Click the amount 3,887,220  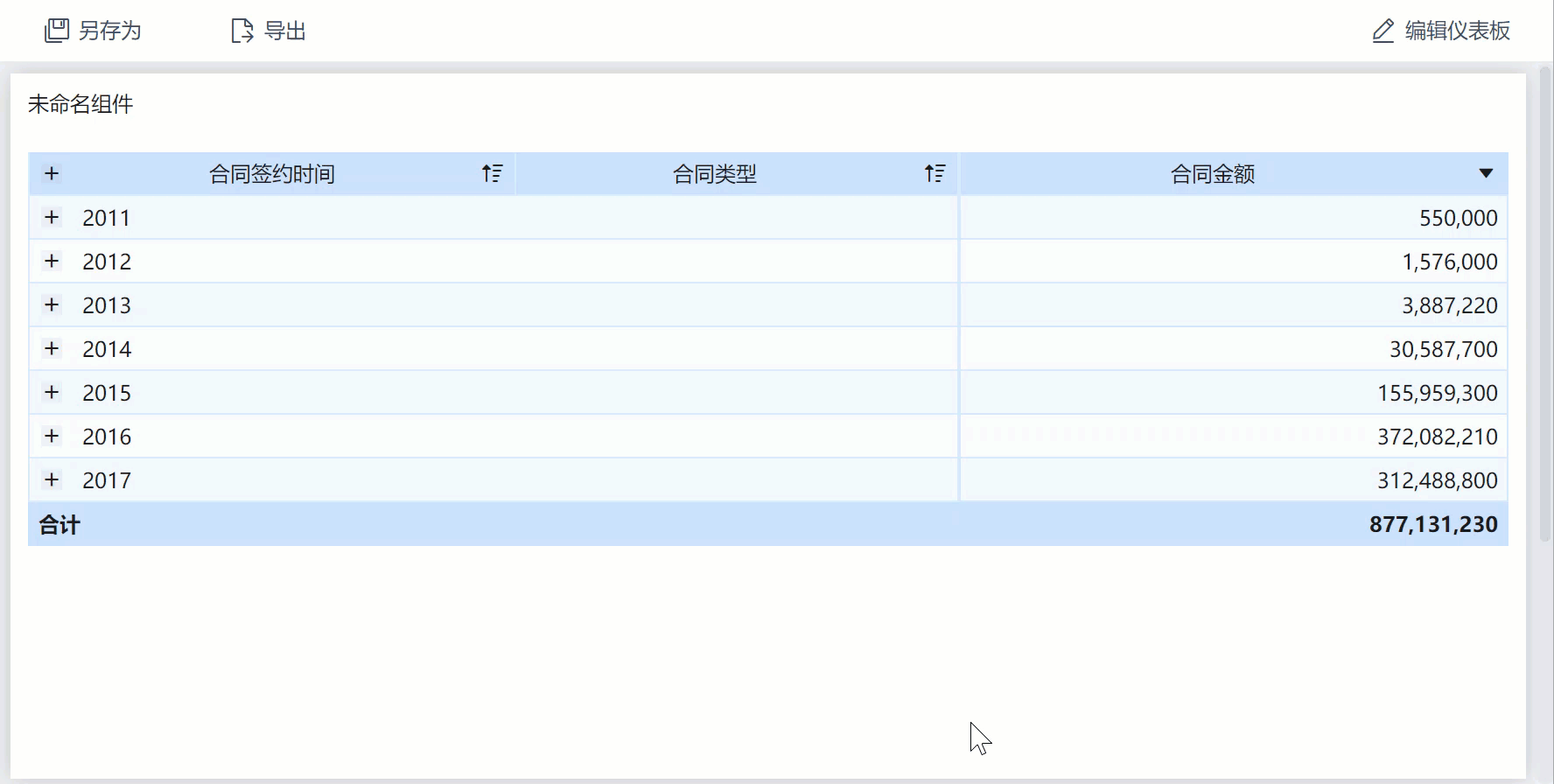(1450, 305)
